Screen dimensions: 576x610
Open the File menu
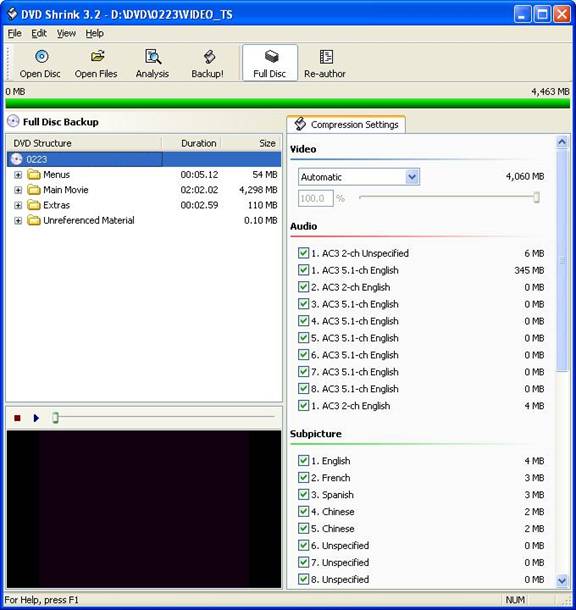[x=14, y=33]
